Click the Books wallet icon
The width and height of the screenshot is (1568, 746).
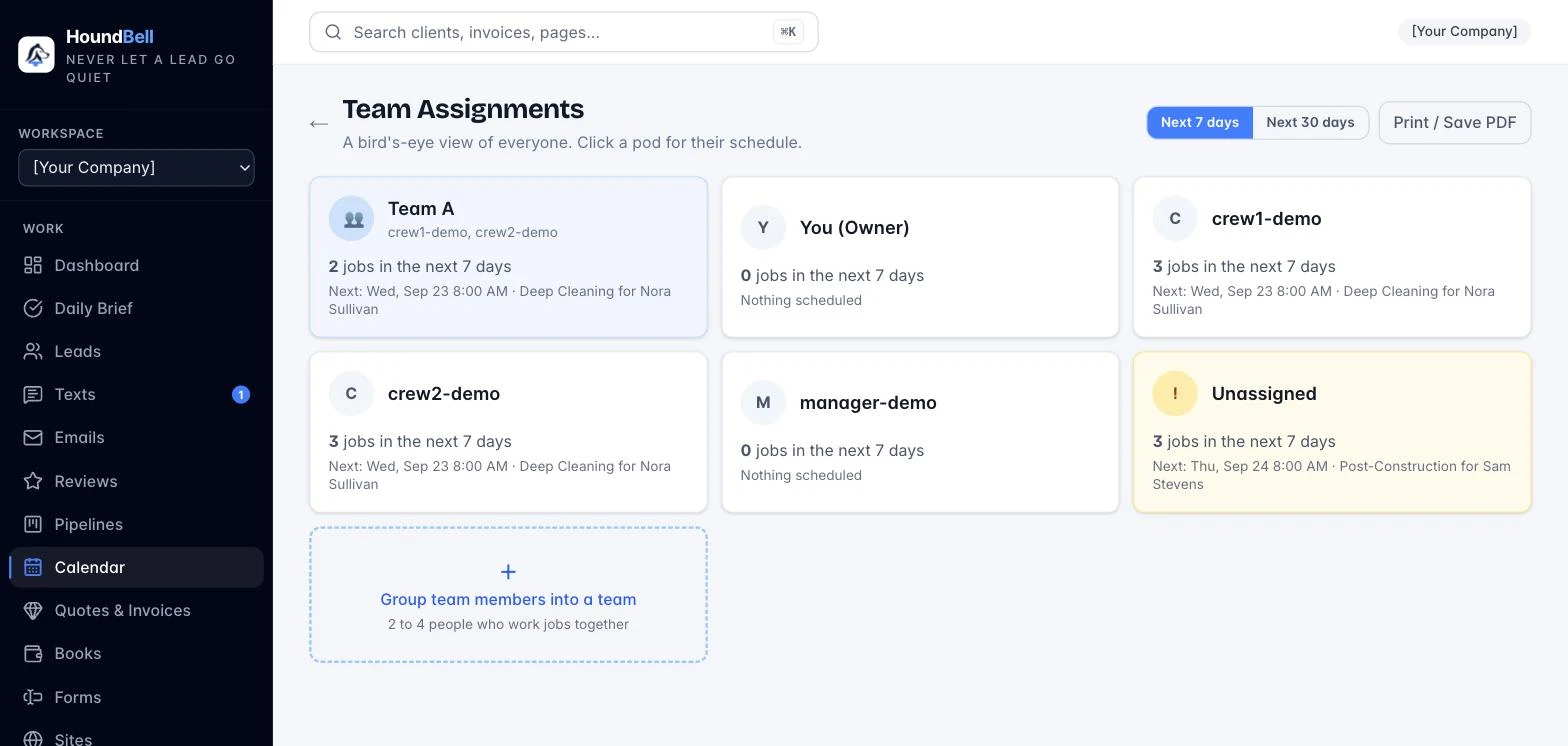(33, 653)
